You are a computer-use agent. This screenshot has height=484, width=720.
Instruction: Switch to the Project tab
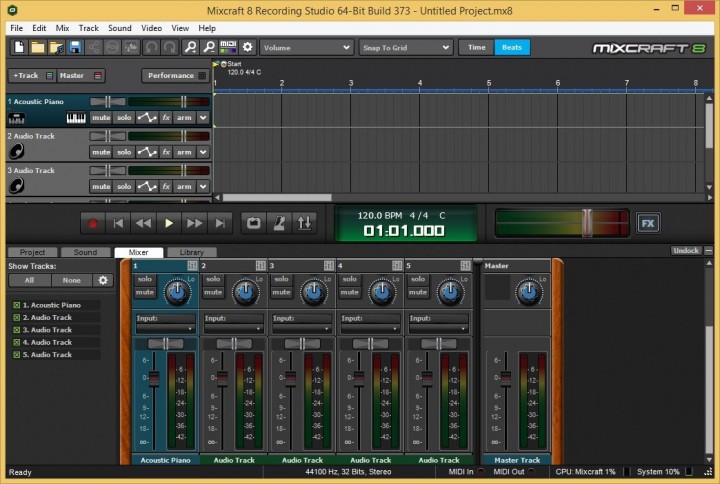click(x=32, y=252)
